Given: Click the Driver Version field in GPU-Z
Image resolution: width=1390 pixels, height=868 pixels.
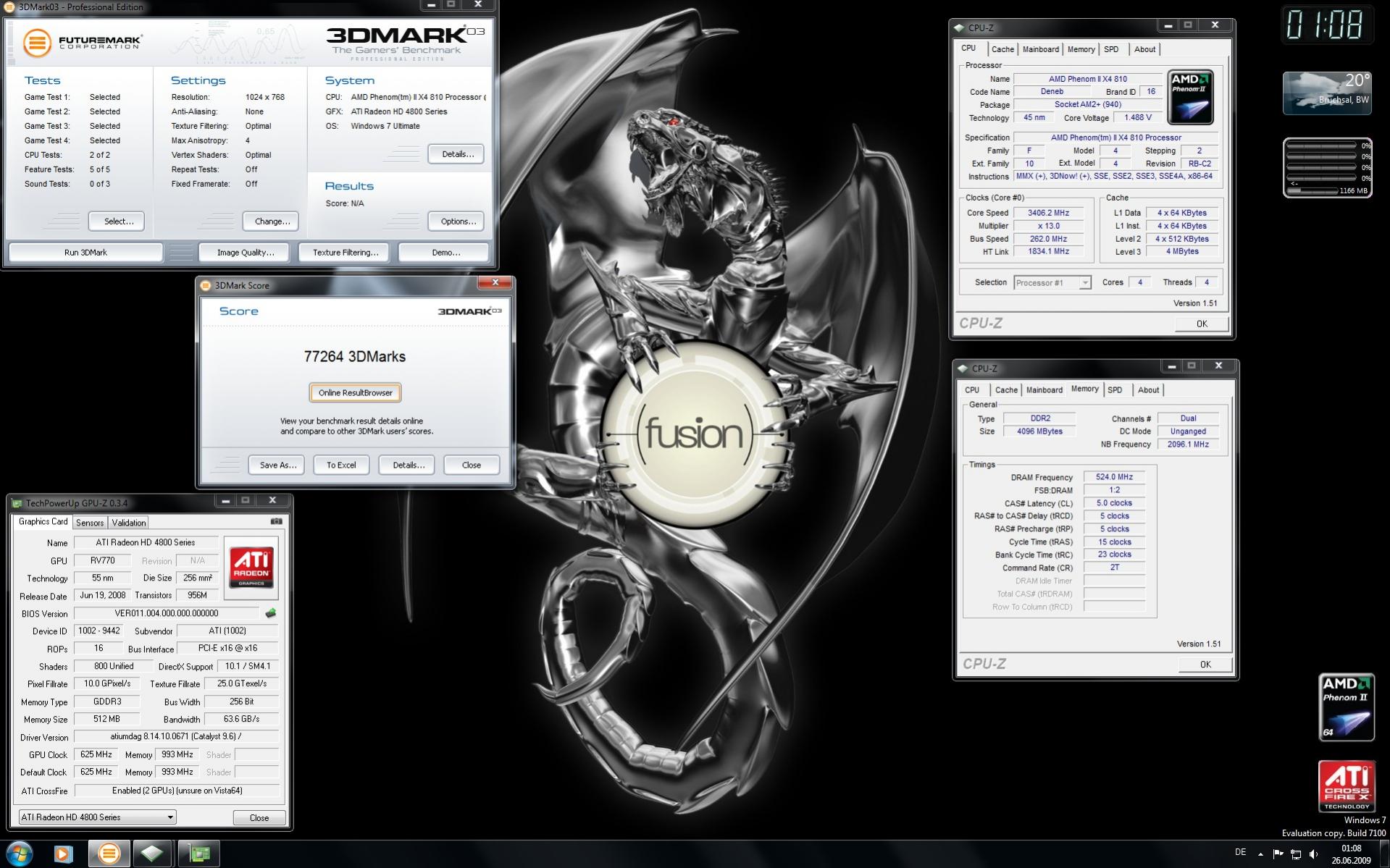Looking at the screenshot, I should pos(176,737).
